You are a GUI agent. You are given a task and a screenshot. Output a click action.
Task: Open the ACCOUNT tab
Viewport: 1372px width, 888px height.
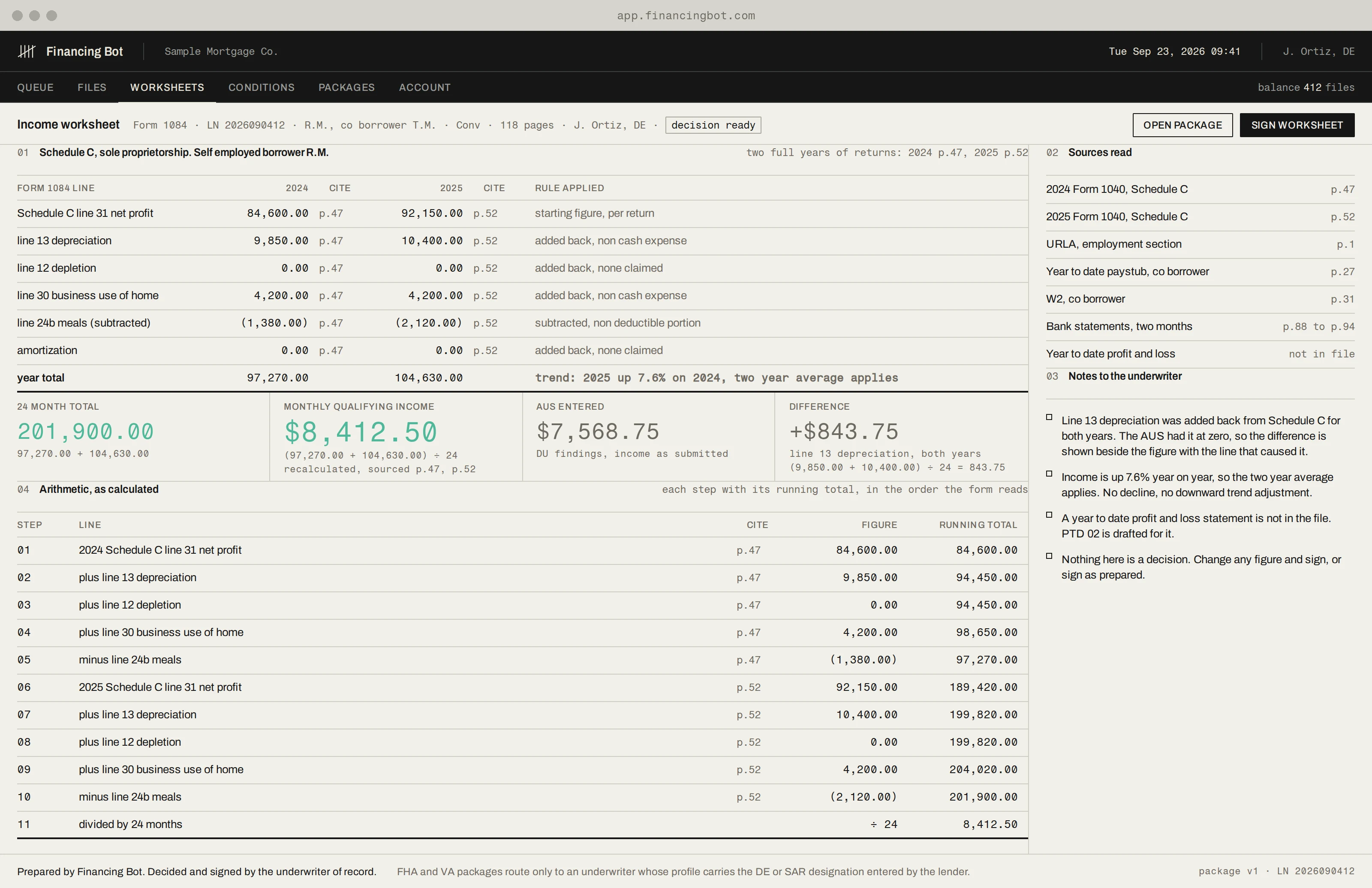(425, 87)
